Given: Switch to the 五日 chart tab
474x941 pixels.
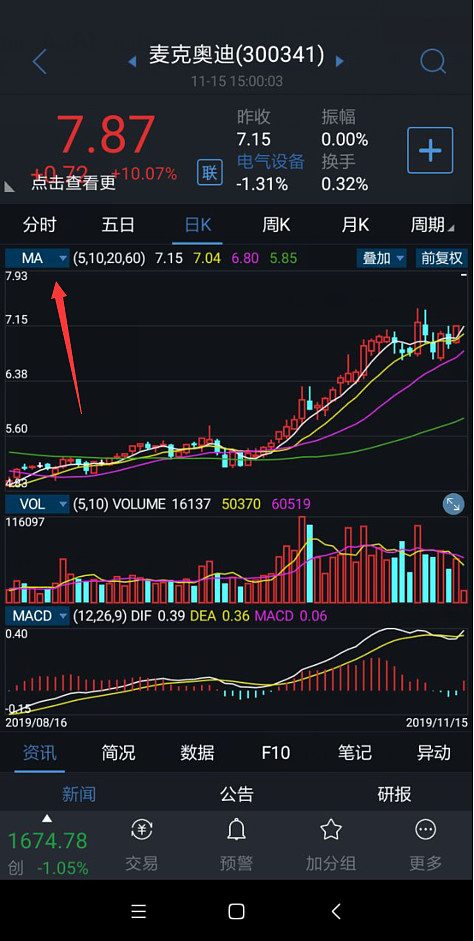Looking at the screenshot, I should click(x=118, y=225).
